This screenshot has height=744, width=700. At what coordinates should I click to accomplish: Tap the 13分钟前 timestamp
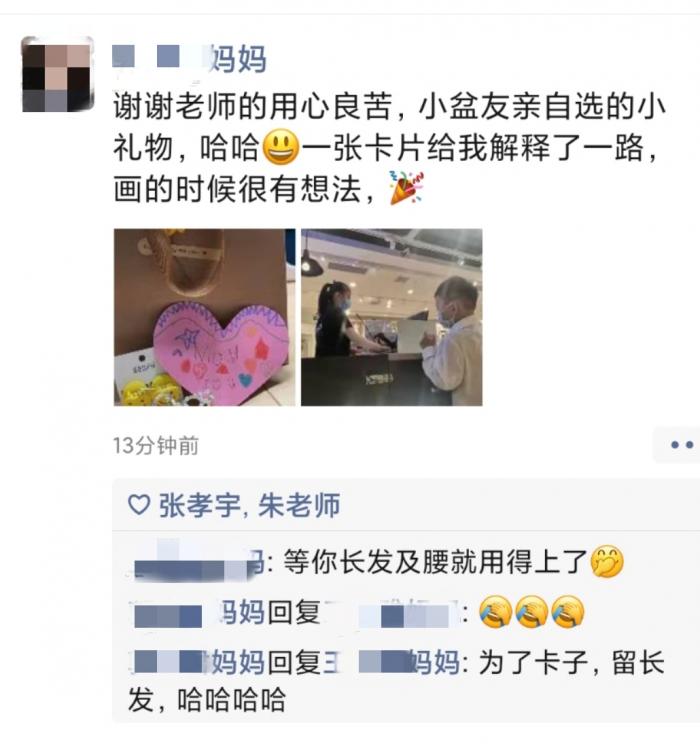[156, 446]
